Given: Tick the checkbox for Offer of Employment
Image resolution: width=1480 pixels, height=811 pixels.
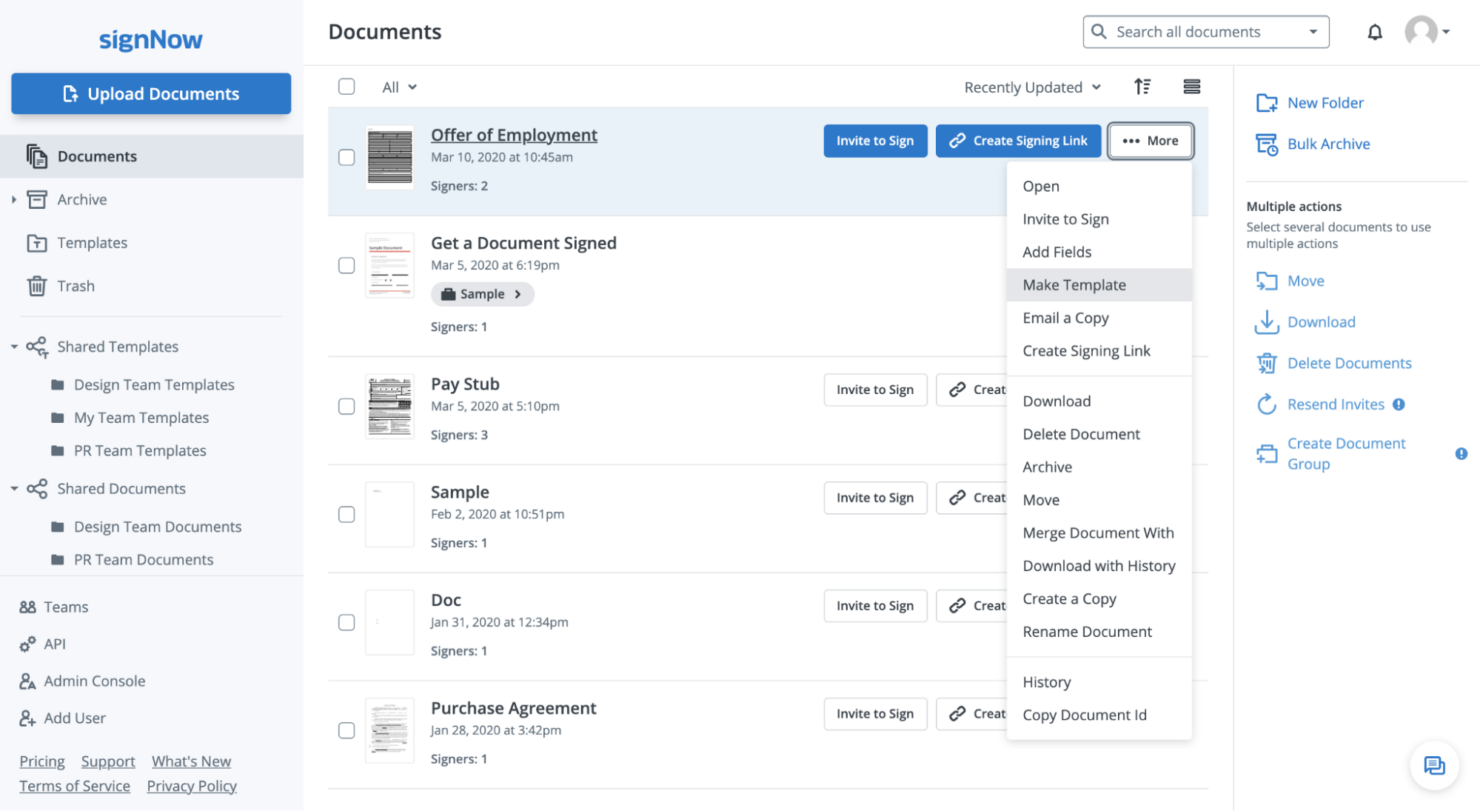Looking at the screenshot, I should 346,157.
